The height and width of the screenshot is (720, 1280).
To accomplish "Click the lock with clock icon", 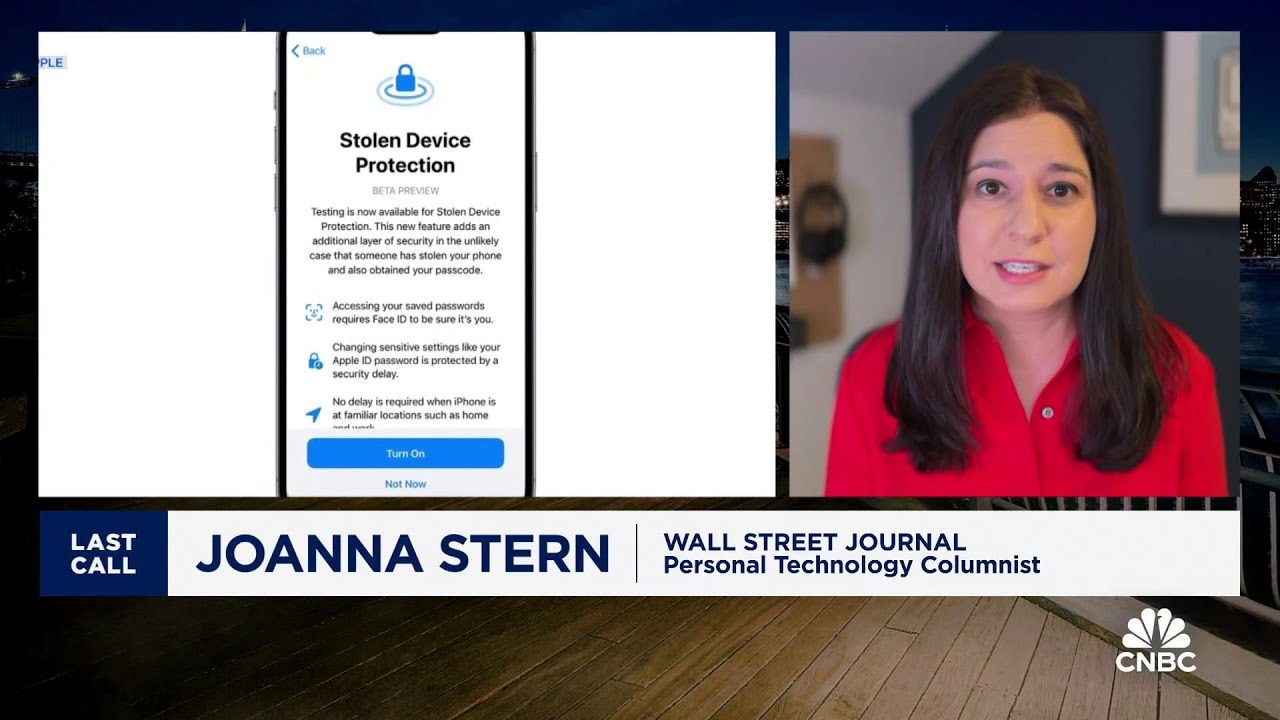I will (314, 360).
